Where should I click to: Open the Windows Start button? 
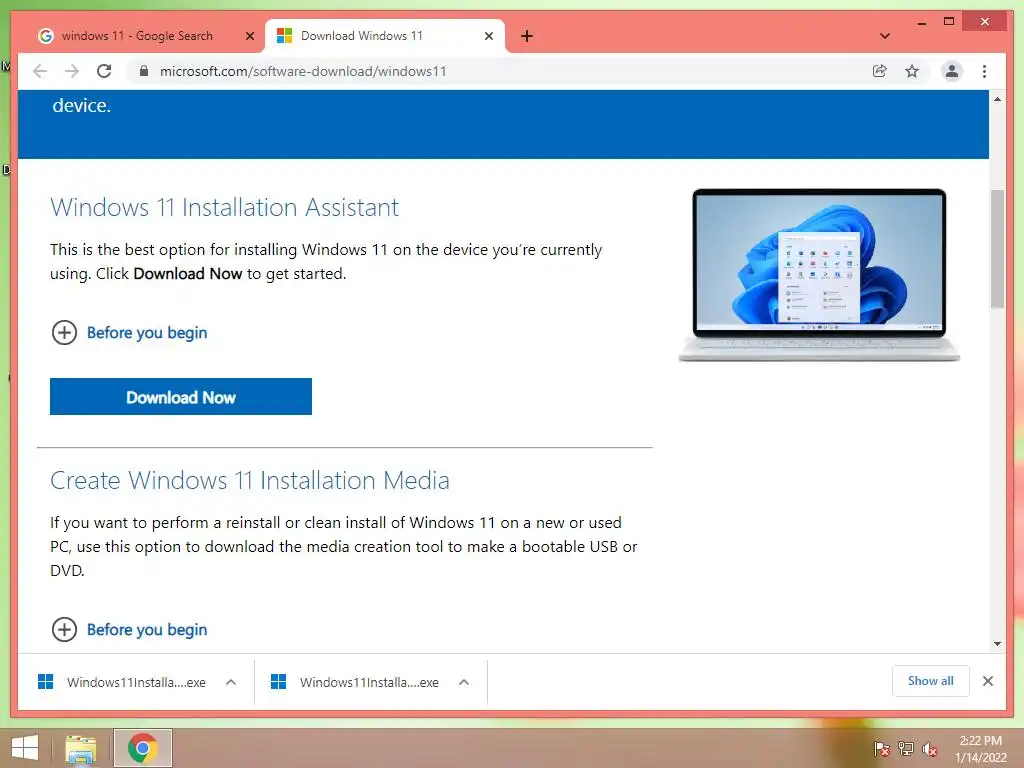(x=25, y=748)
